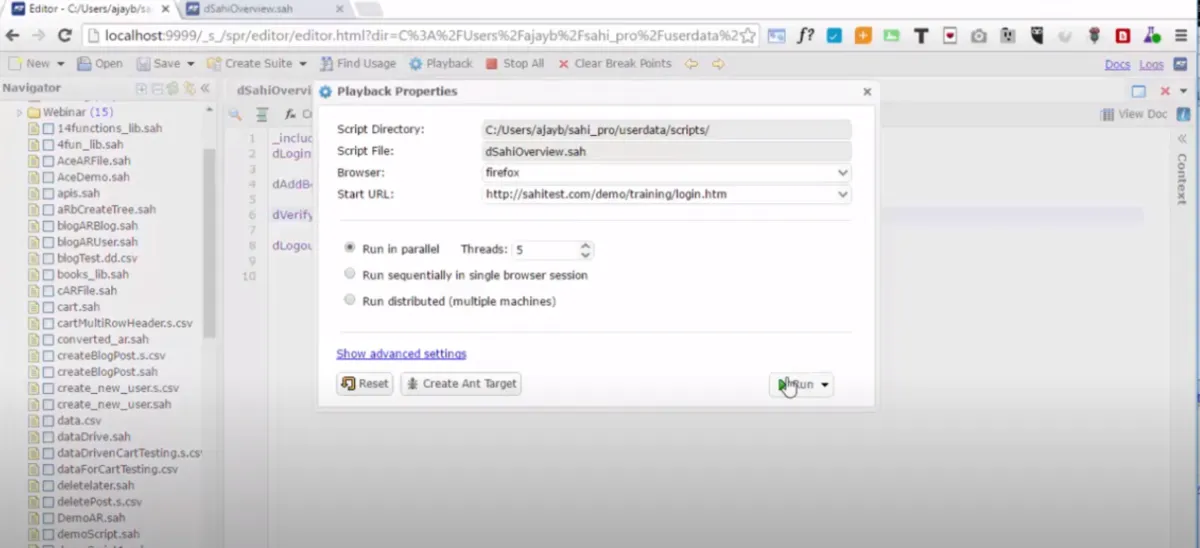Image resolution: width=1200 pixels, height=548 pixels.
Task: Click the blue info icon beside View Doc
Action: (1181, 114)
